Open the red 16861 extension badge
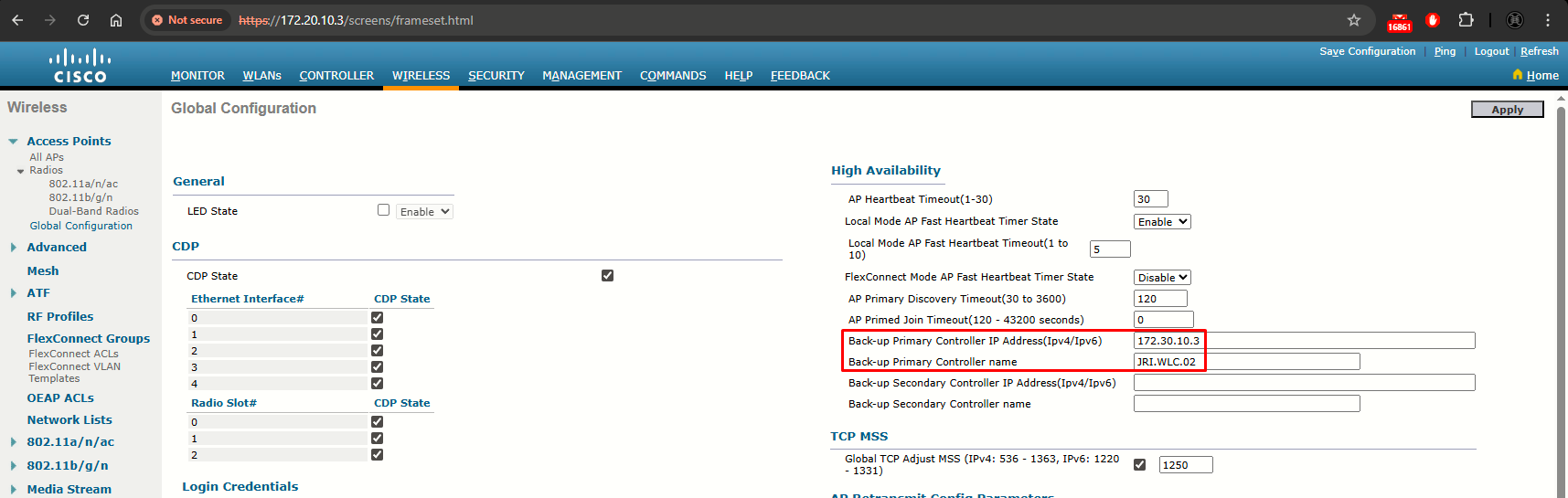 (1399, 21)
